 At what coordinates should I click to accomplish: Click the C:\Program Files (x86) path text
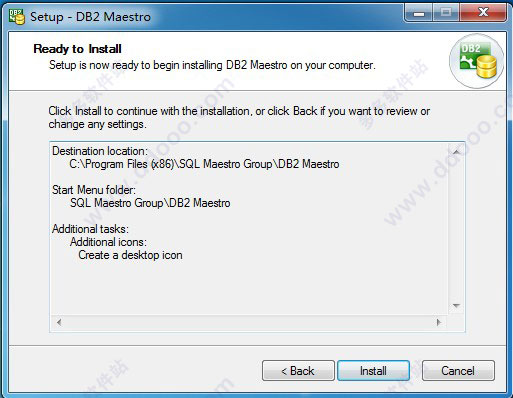coord(204,164)
